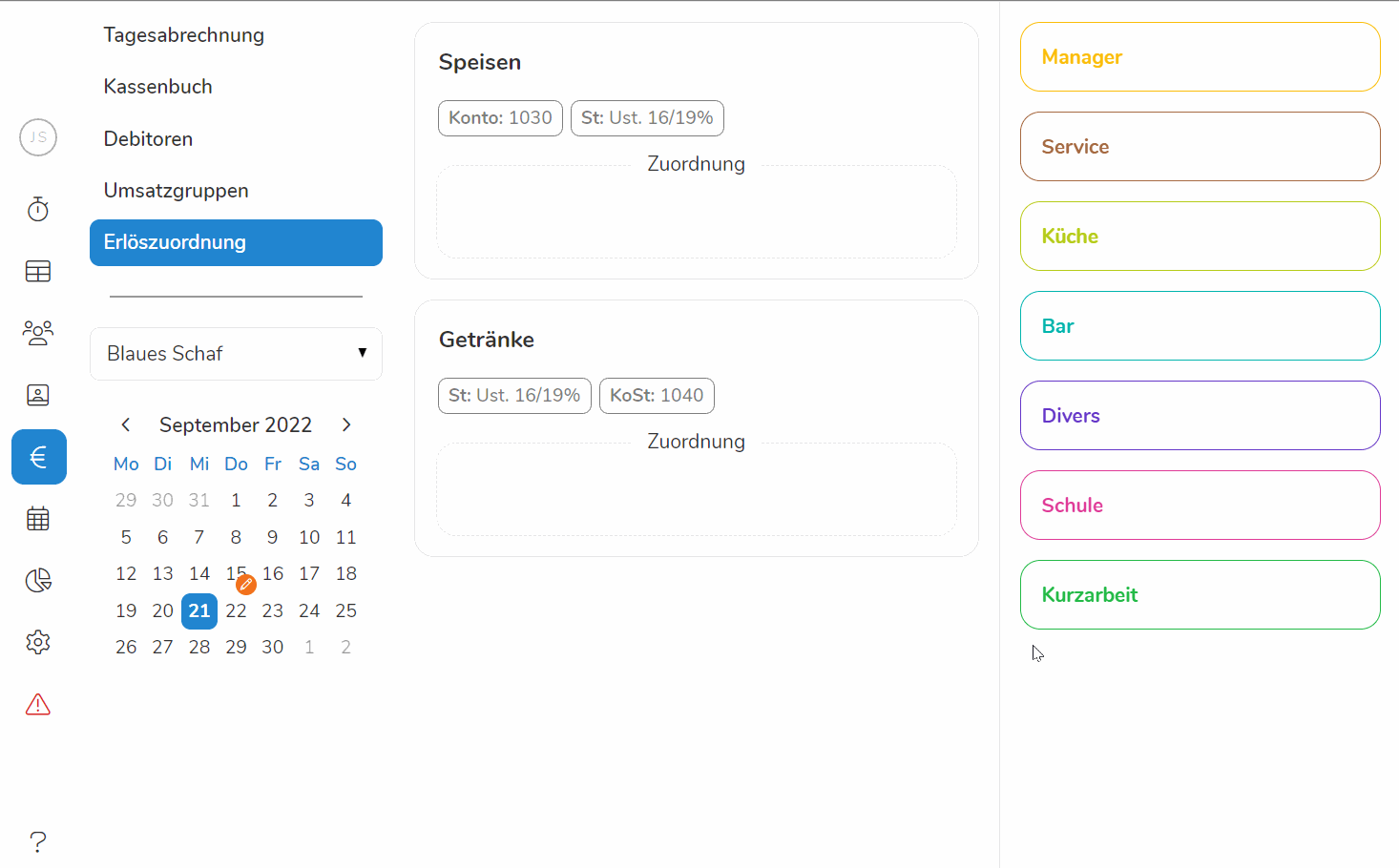Screen dimensions: 1399x868
Task: Open the contact card sidebar icon
Action: pos(38,395)
